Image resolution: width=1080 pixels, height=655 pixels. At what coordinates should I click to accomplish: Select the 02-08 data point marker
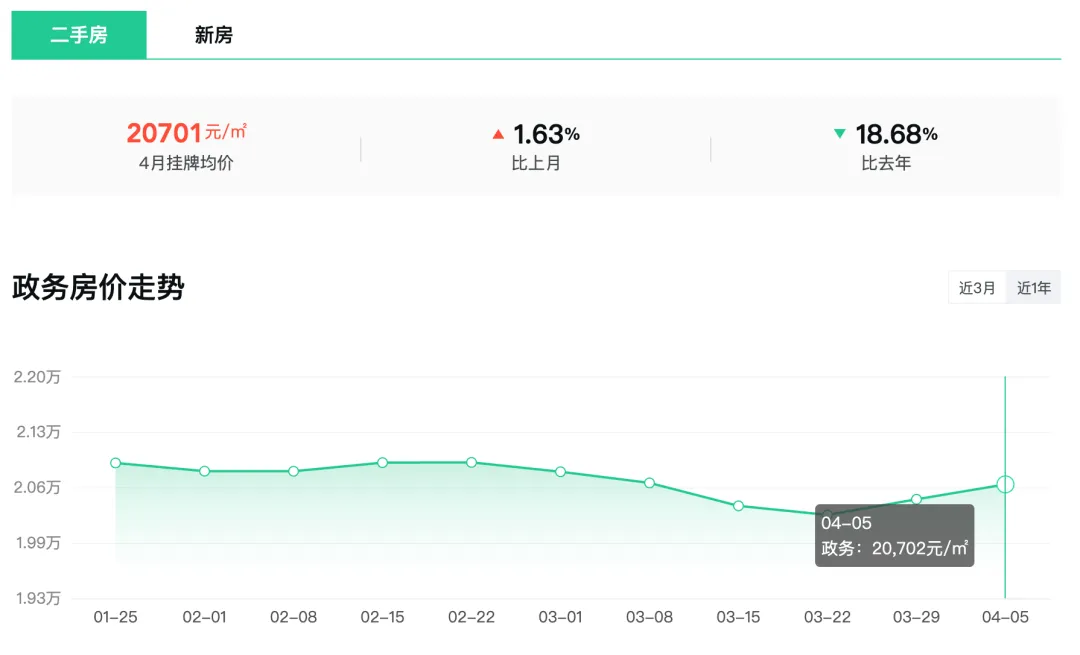pyautogui.click(x=294, y=471)
